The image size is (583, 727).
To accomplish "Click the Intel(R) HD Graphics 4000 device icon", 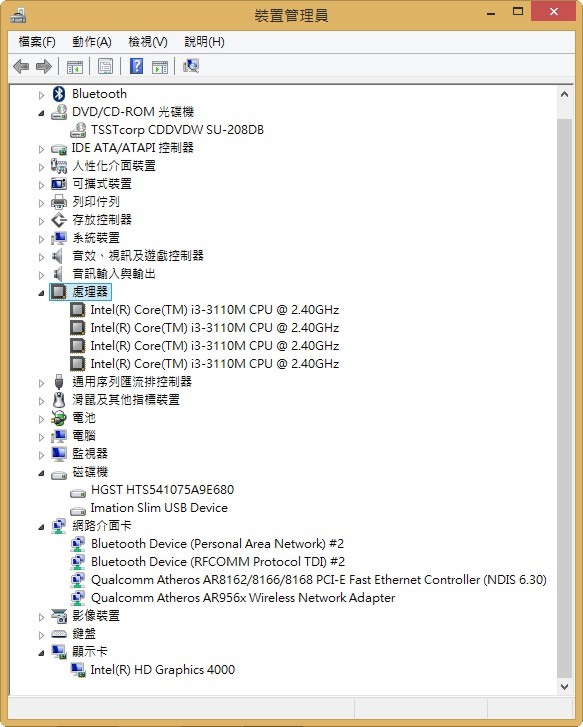I will [77, 670].
